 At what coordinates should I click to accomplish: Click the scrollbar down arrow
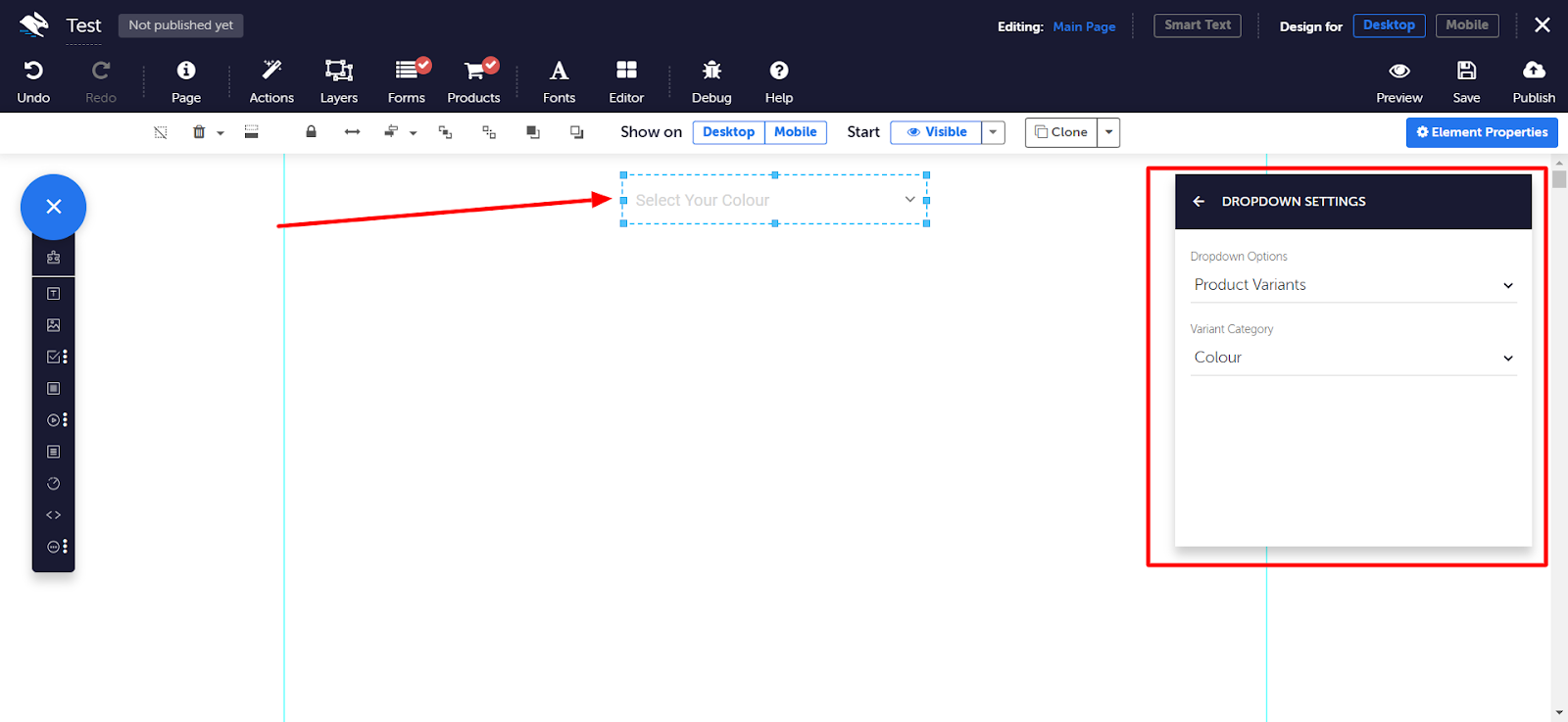pyautogui.click(x=1559, y=713)
